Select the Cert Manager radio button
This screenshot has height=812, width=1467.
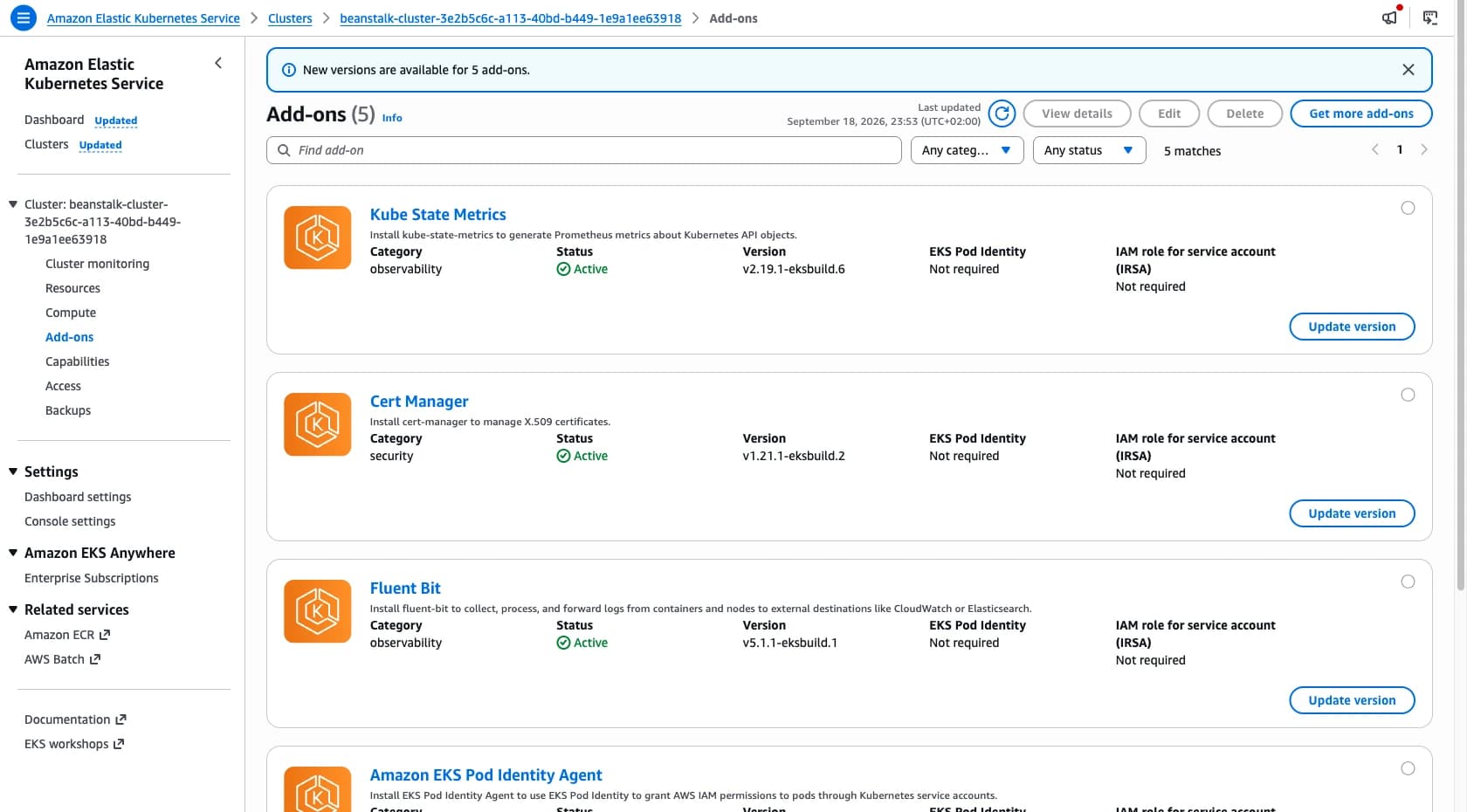coord(1408,395)
